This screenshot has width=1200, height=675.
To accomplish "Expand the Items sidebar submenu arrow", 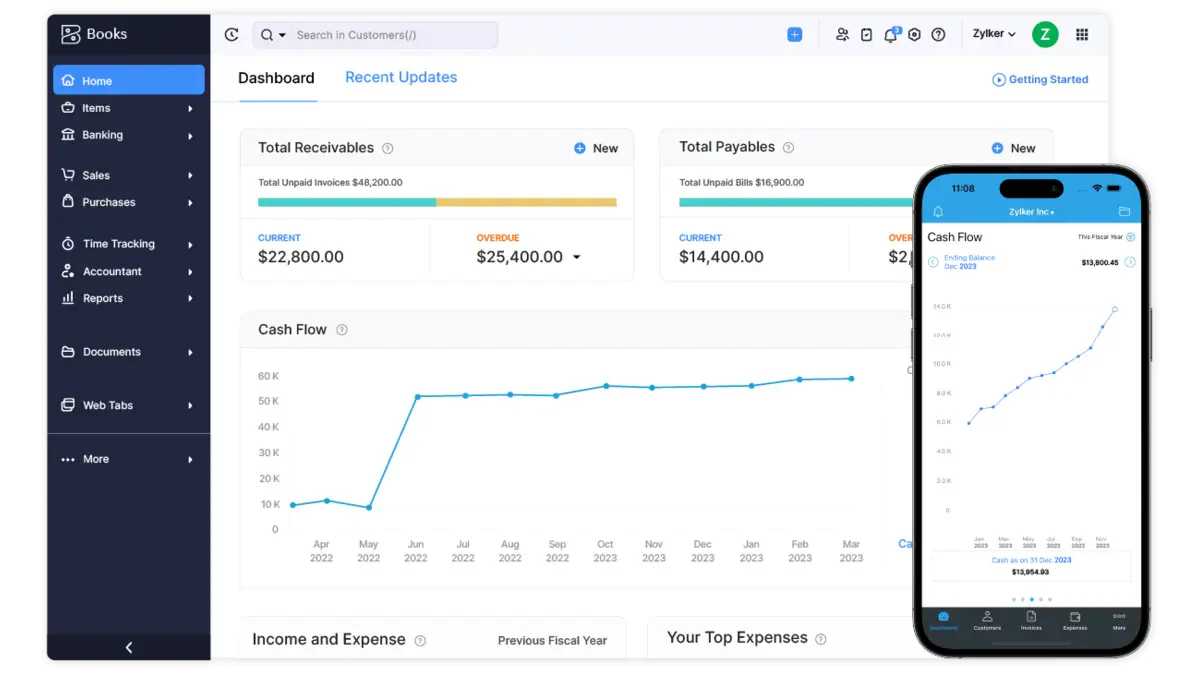I will [190, 108].
